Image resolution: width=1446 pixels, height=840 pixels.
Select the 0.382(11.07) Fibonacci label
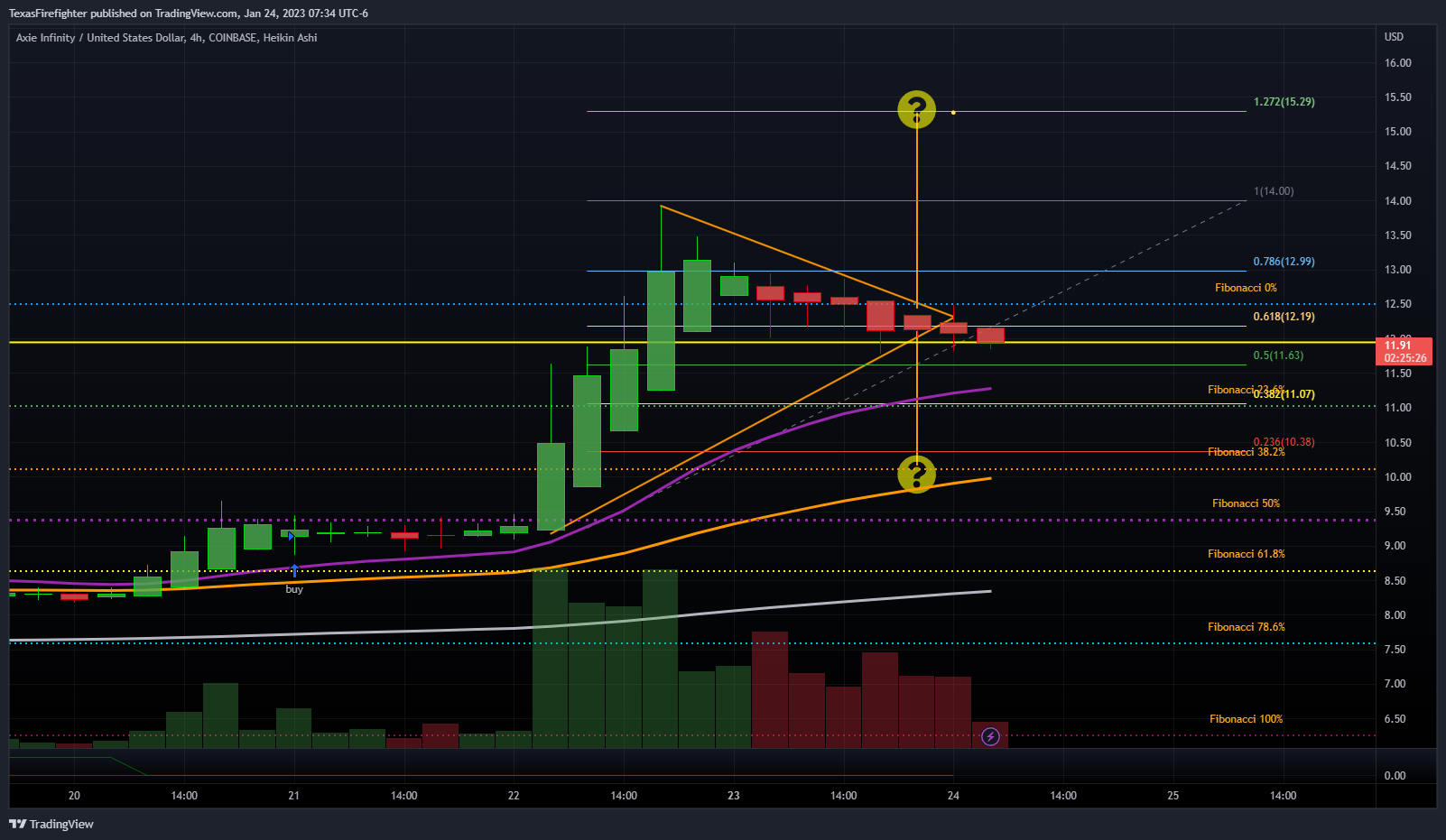[1284, 394]
